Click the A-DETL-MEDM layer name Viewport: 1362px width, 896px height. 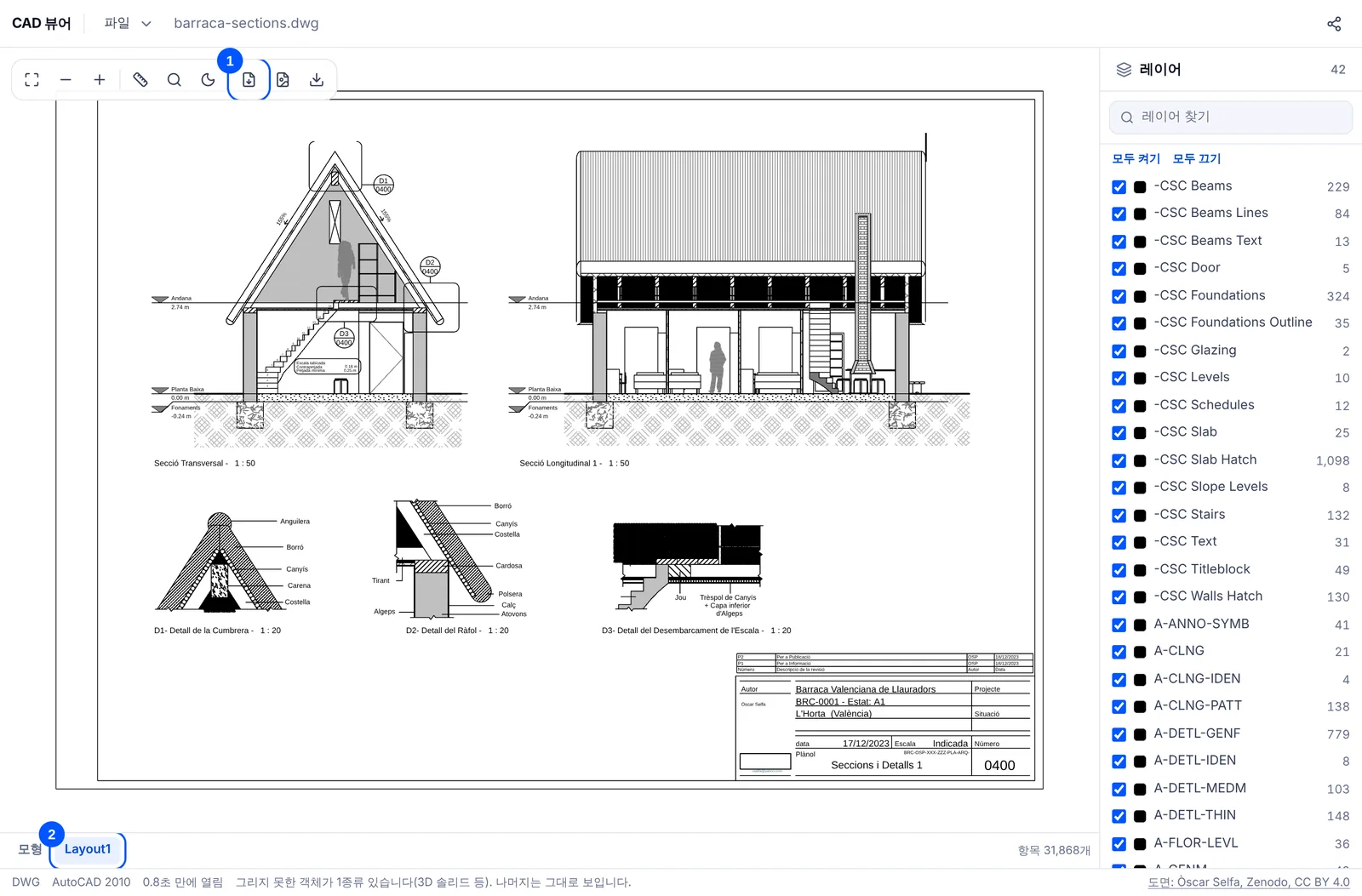(x=1199, y=789)
